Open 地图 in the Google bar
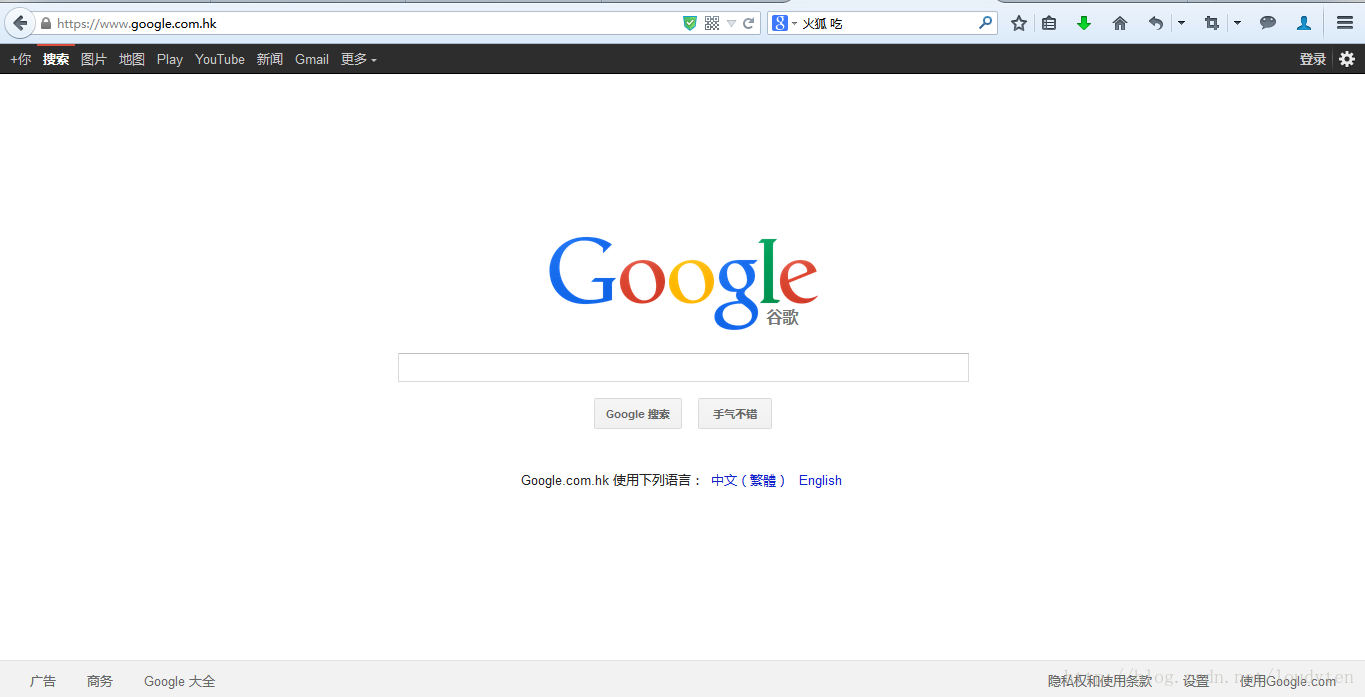 (x=132, y=59)
